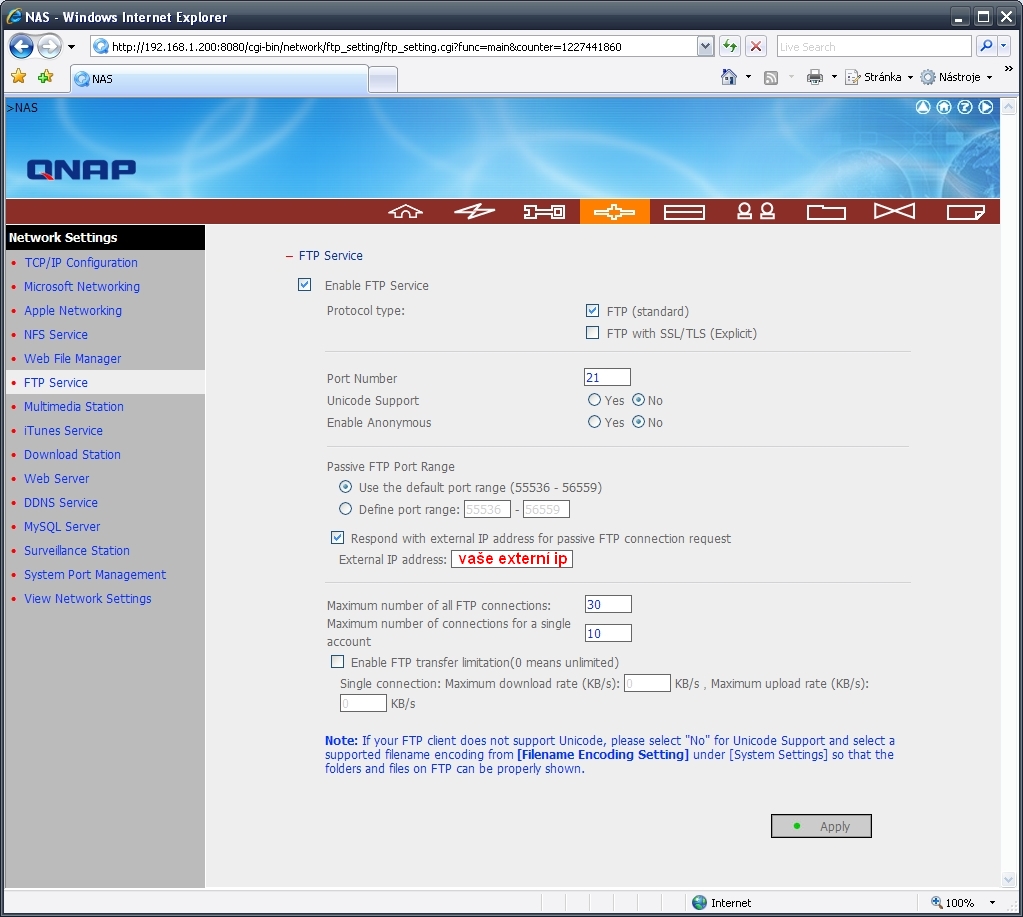Open NFS Service settings
Image resolution: width=1023 pixels, height=917 pixels.
56,335
